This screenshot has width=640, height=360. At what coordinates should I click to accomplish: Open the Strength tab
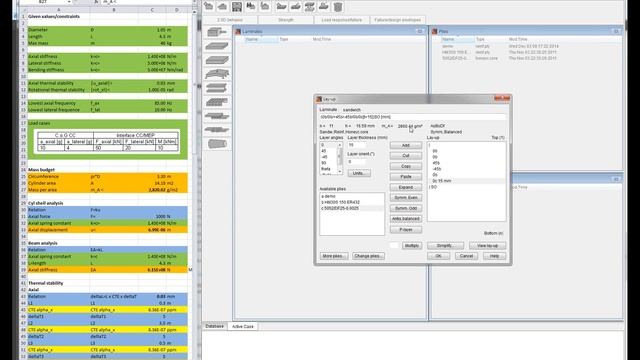click(x=286, y=20)
